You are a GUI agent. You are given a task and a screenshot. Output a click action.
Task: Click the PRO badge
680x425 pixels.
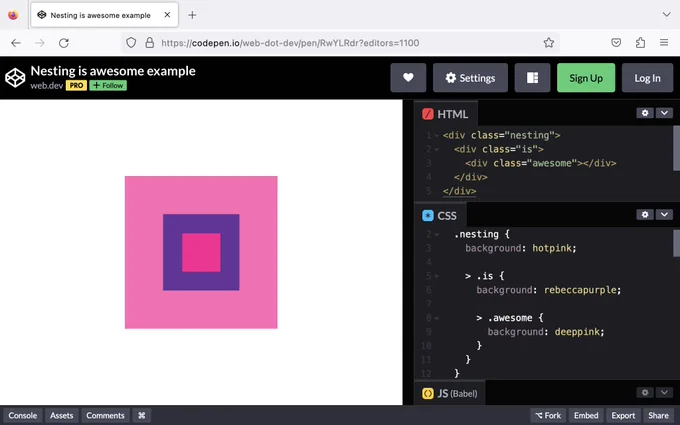pyautogui.click(x=76, y=85)
